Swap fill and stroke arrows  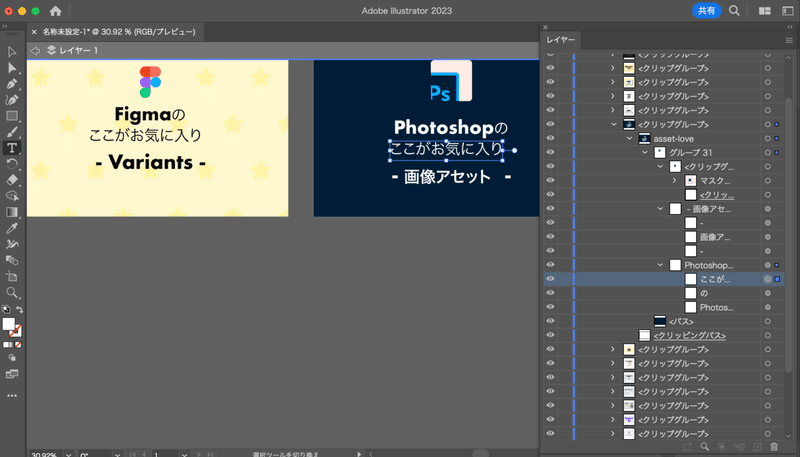pos(19,310)
